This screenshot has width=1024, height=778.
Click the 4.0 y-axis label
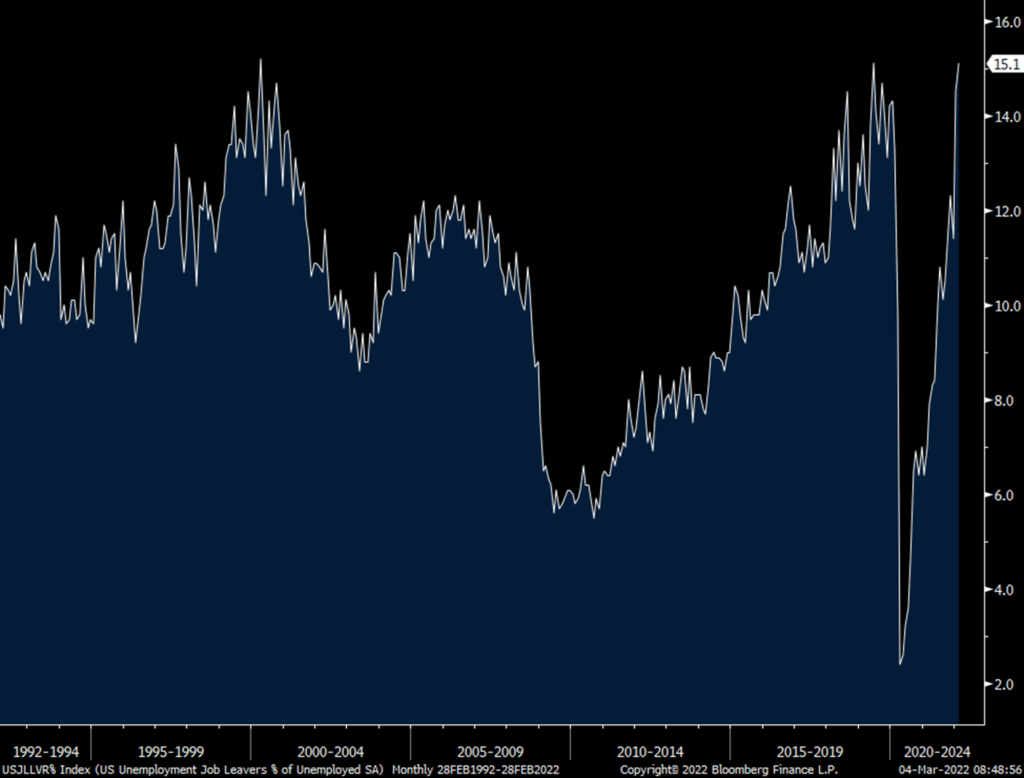(1004, 591)
